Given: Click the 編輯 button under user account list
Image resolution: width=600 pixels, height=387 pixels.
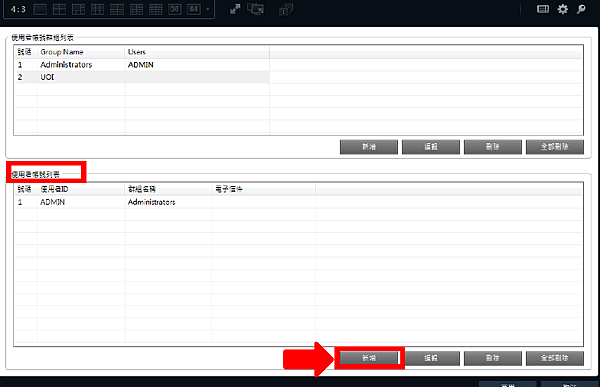Looking at the screenshot, I should (432, 358).
